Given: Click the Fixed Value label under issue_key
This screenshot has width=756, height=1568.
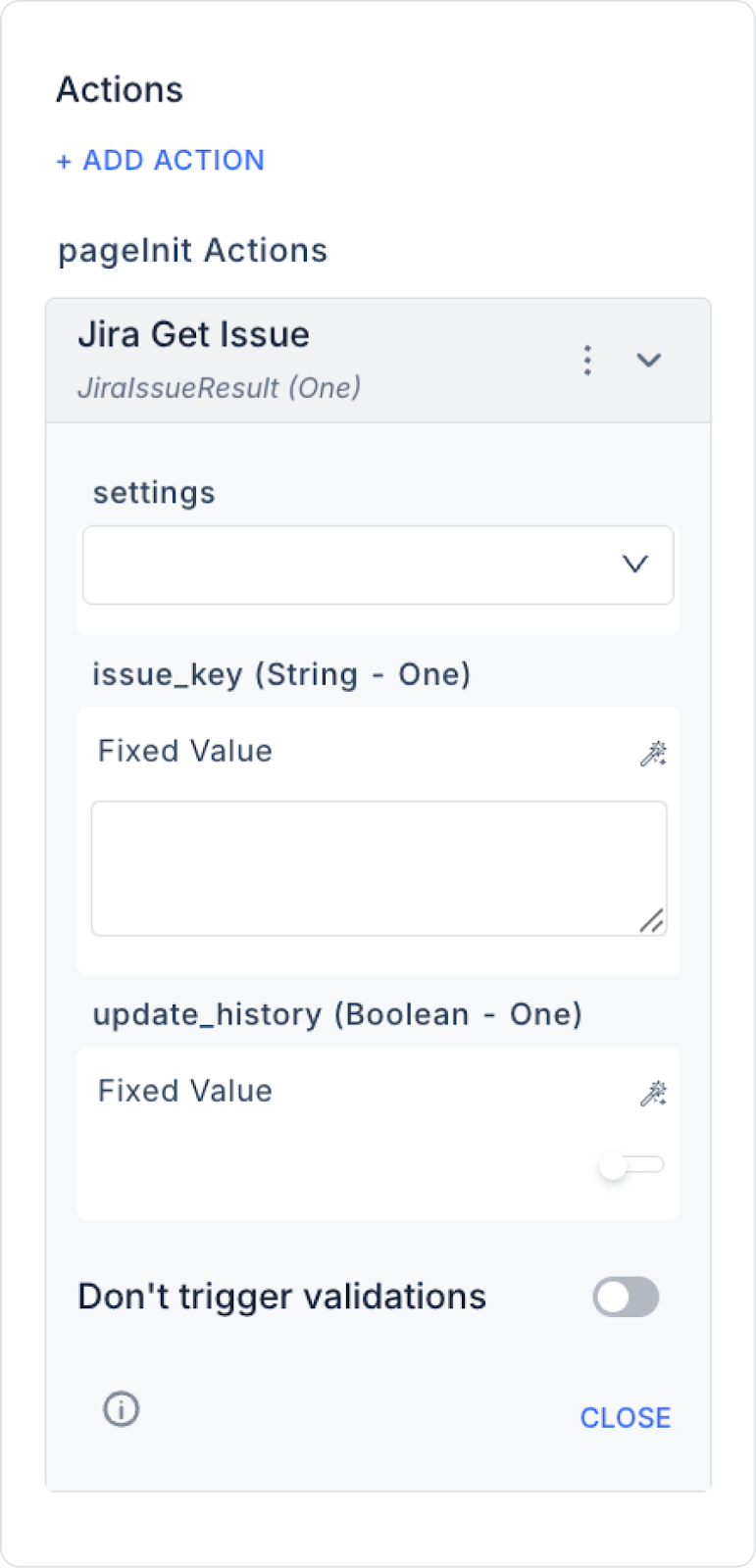Looking at the screenshot, I should point(185,752).
